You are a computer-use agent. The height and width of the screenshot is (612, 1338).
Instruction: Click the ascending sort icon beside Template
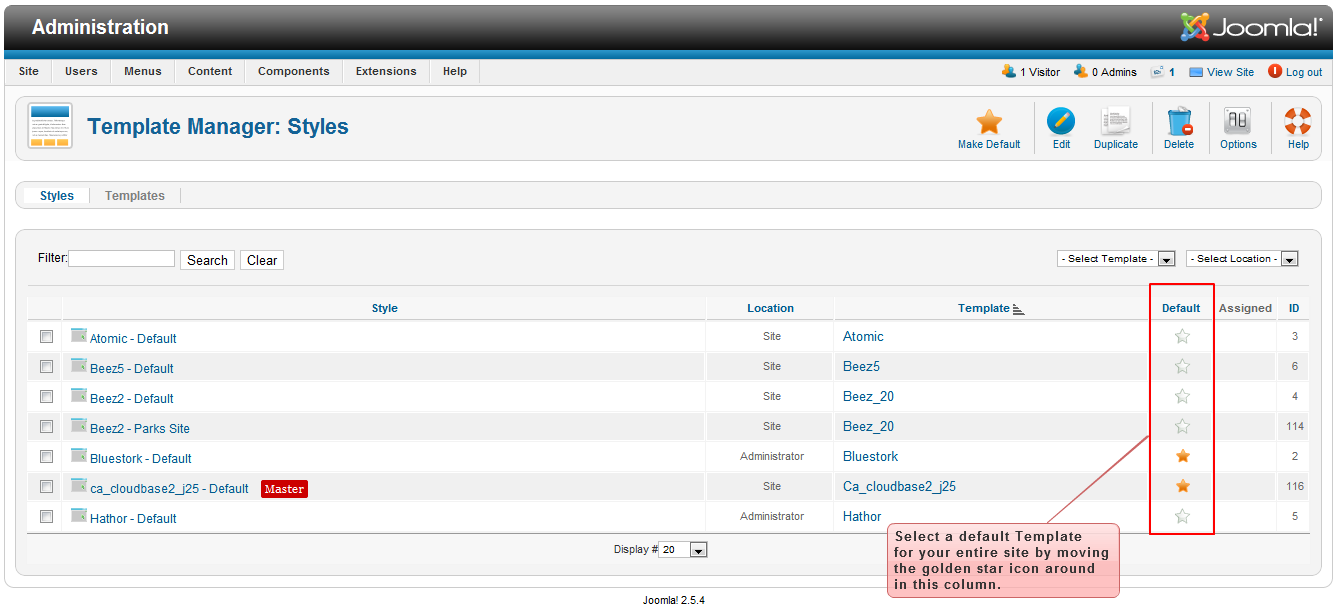pos(1019,309)
